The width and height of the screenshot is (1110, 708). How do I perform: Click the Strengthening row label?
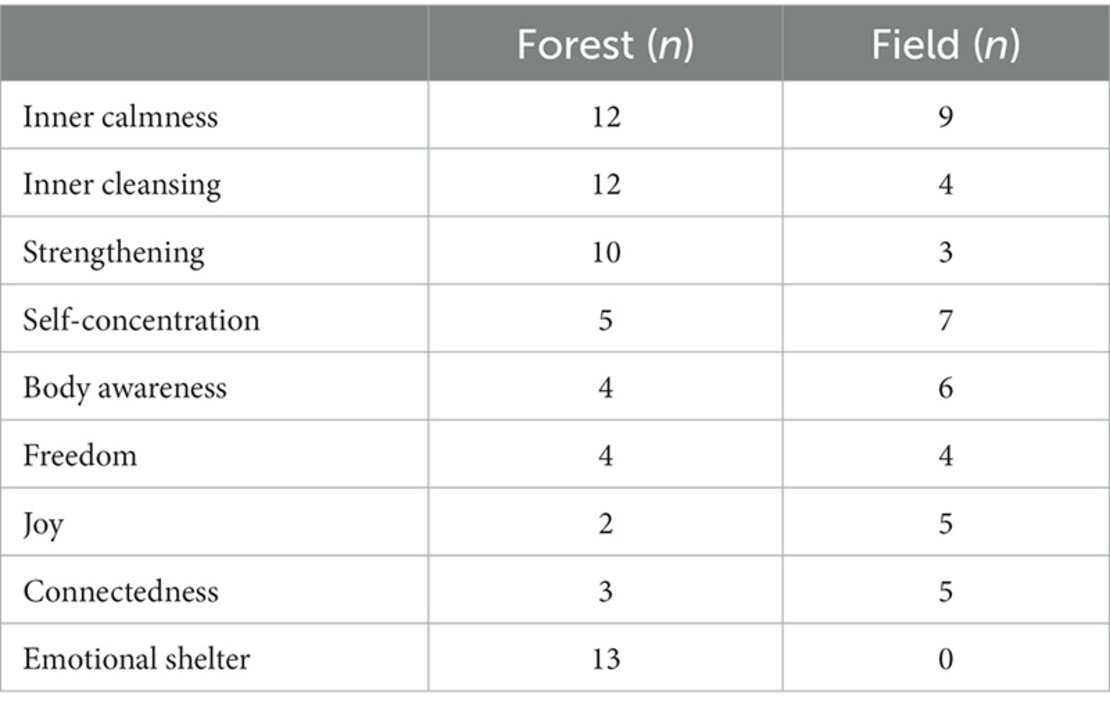point(114,252)
